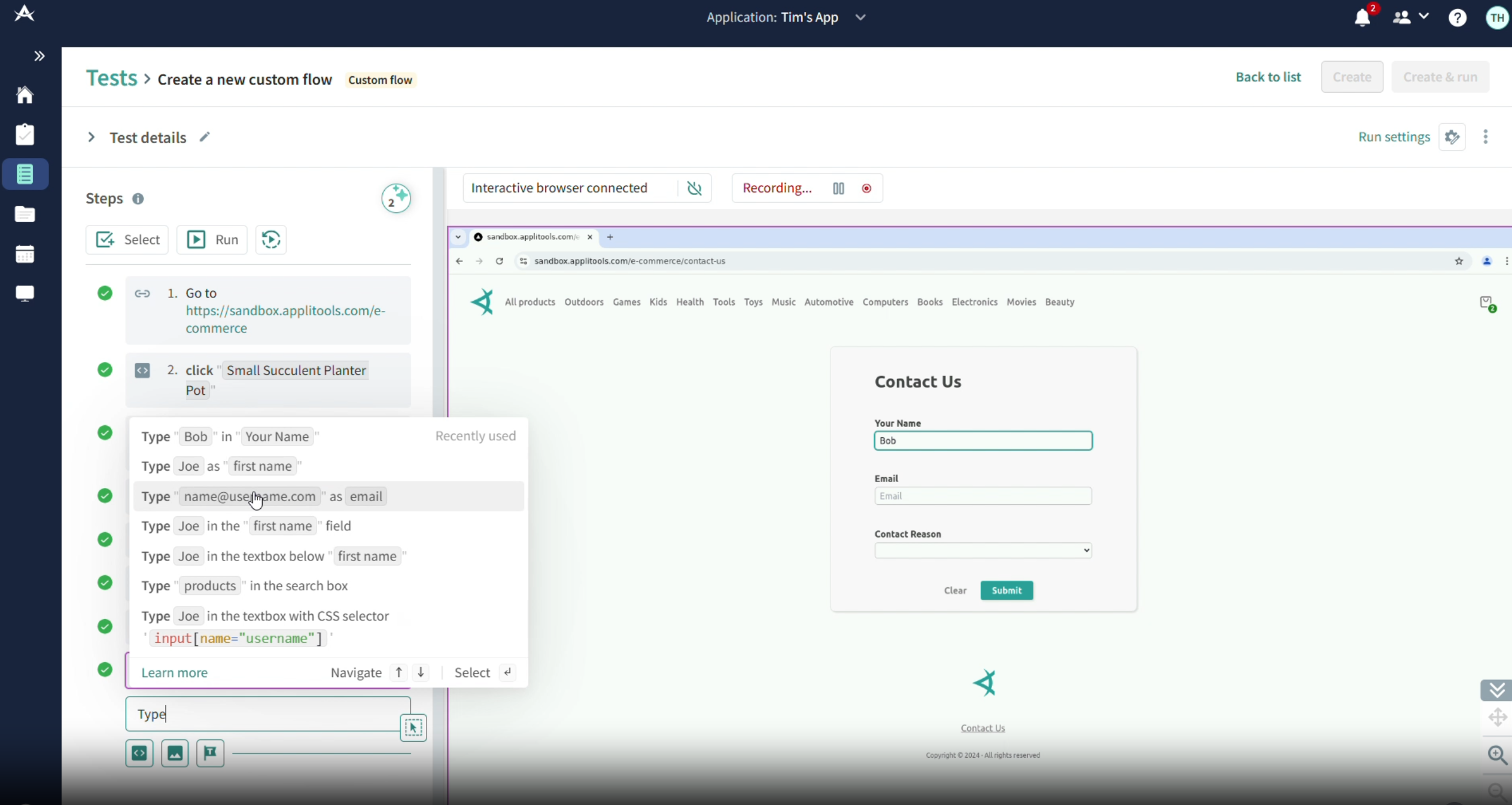Click the element picker cursor icon
The image size is (1512, 805).
pos(413,727)
